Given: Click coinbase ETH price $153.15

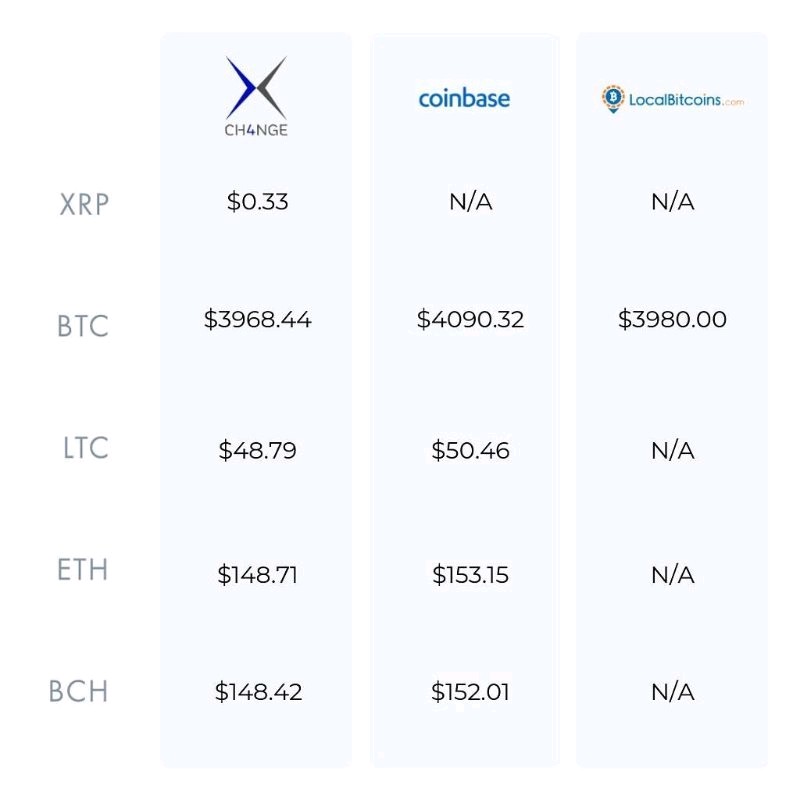Looking at the screenshot, I should click(x=470, y=575).
